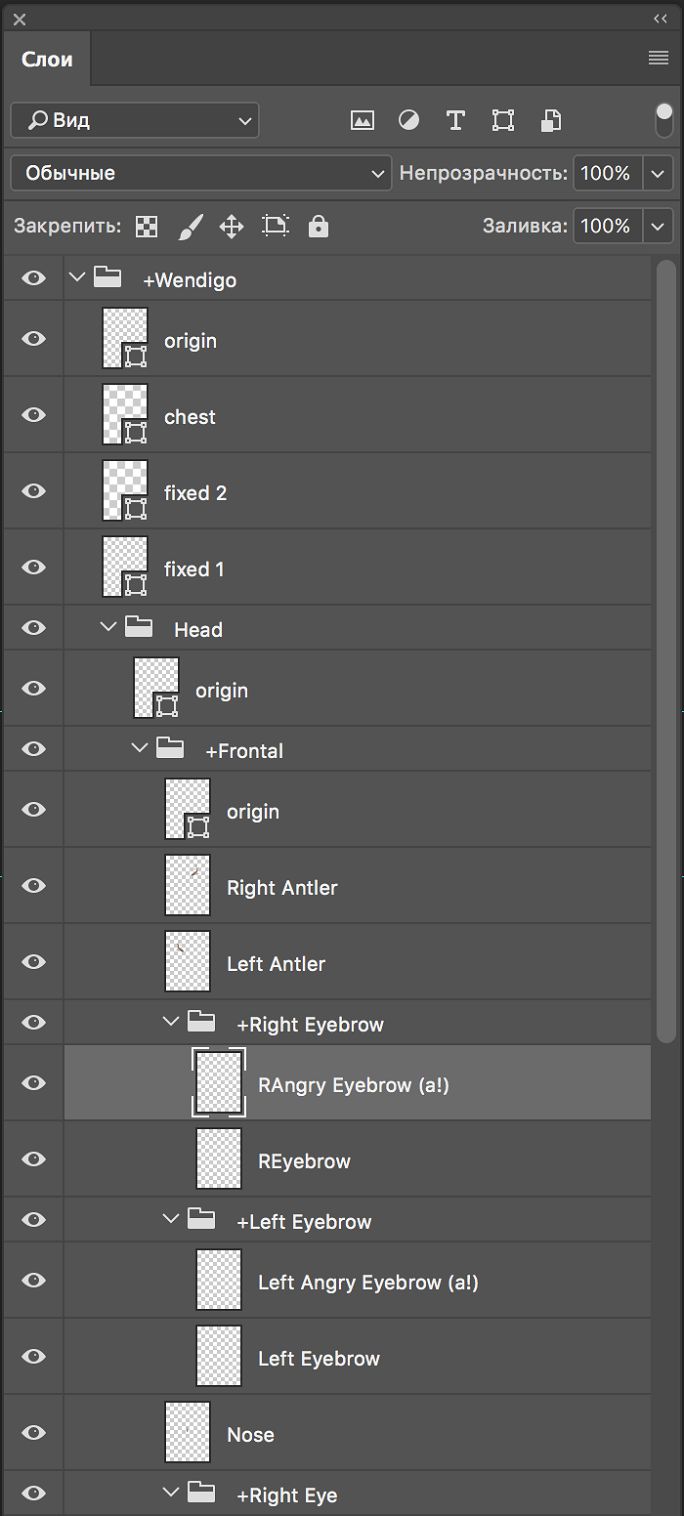Click the lock all padlock icon
Image resolution: width=684 pixels, height=1516 pixels.
coord(317,226)
